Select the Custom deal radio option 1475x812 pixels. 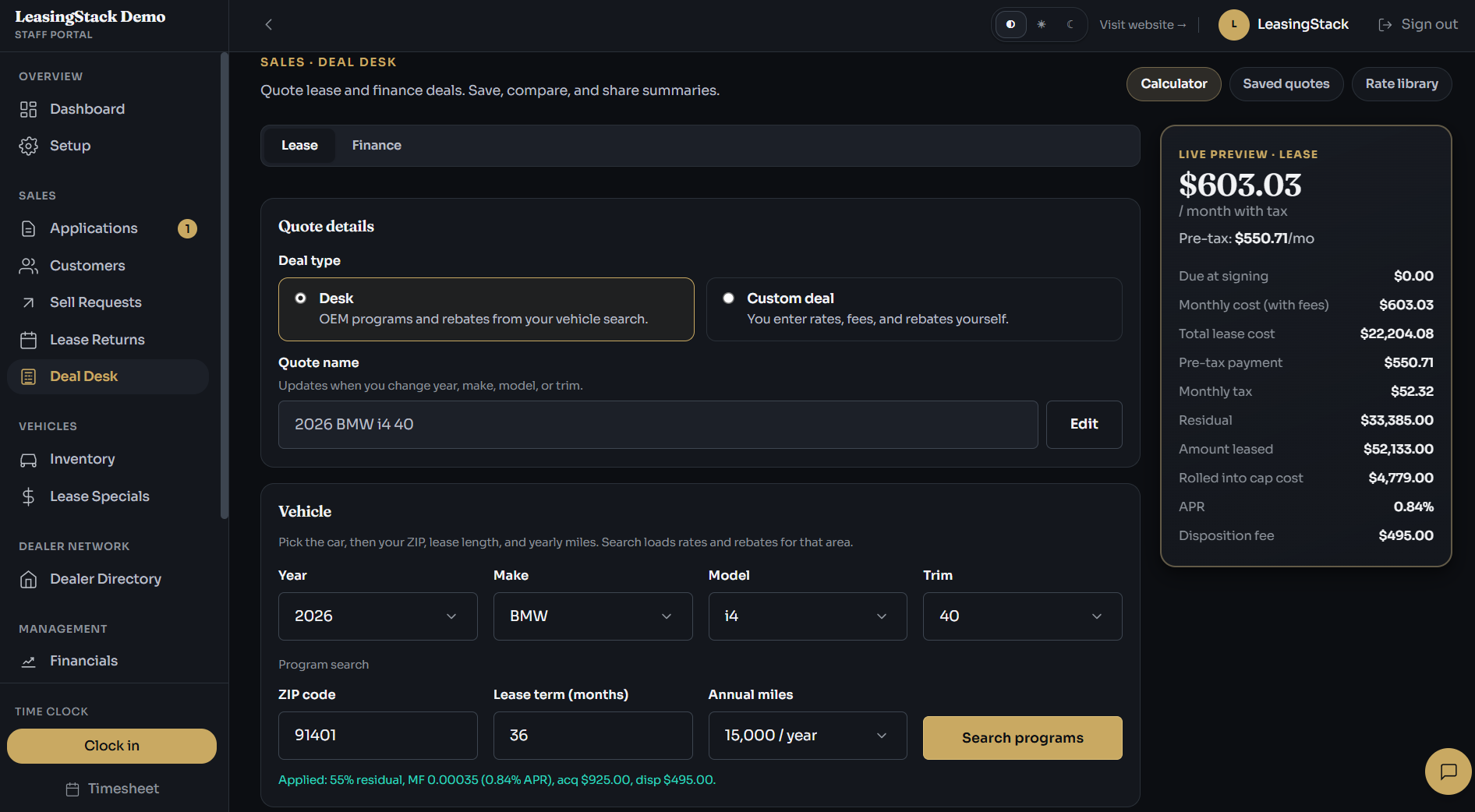click(x=728, y=298)
